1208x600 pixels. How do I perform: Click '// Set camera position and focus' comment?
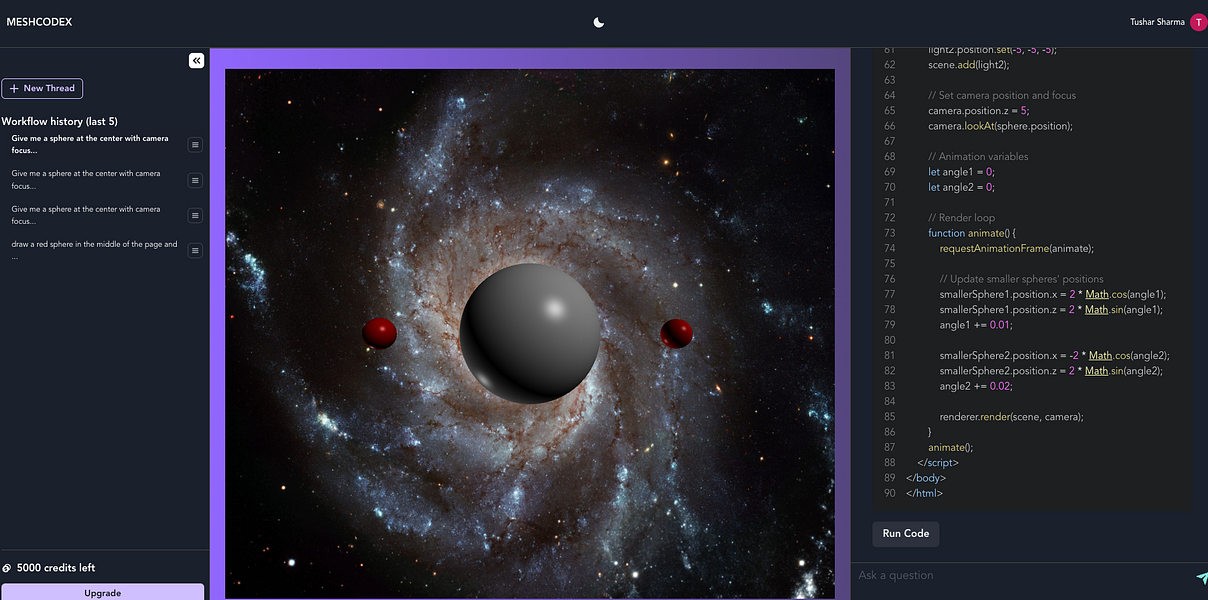coord(1002,96)
